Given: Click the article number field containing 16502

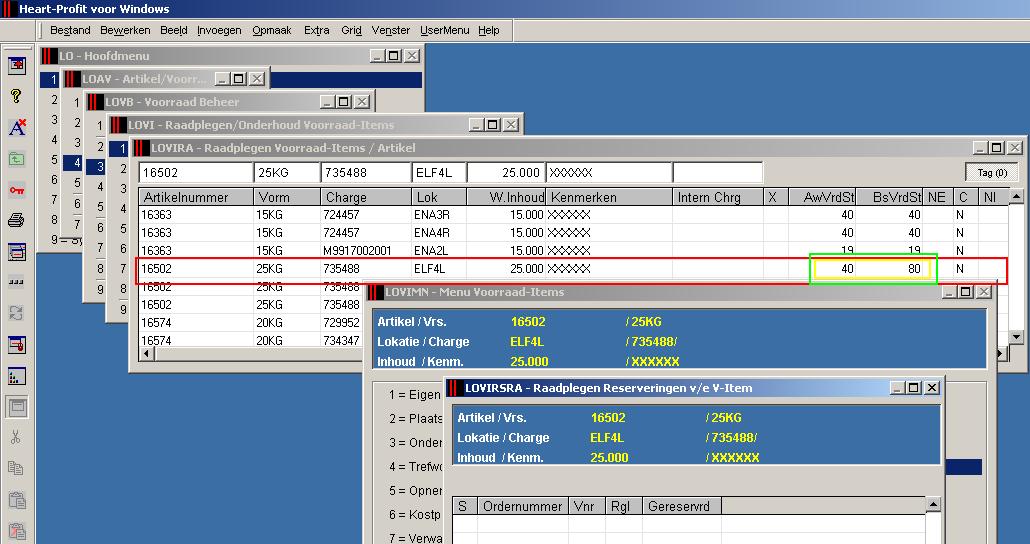Looking at the screenshot, I should click(x=196, y=173).
